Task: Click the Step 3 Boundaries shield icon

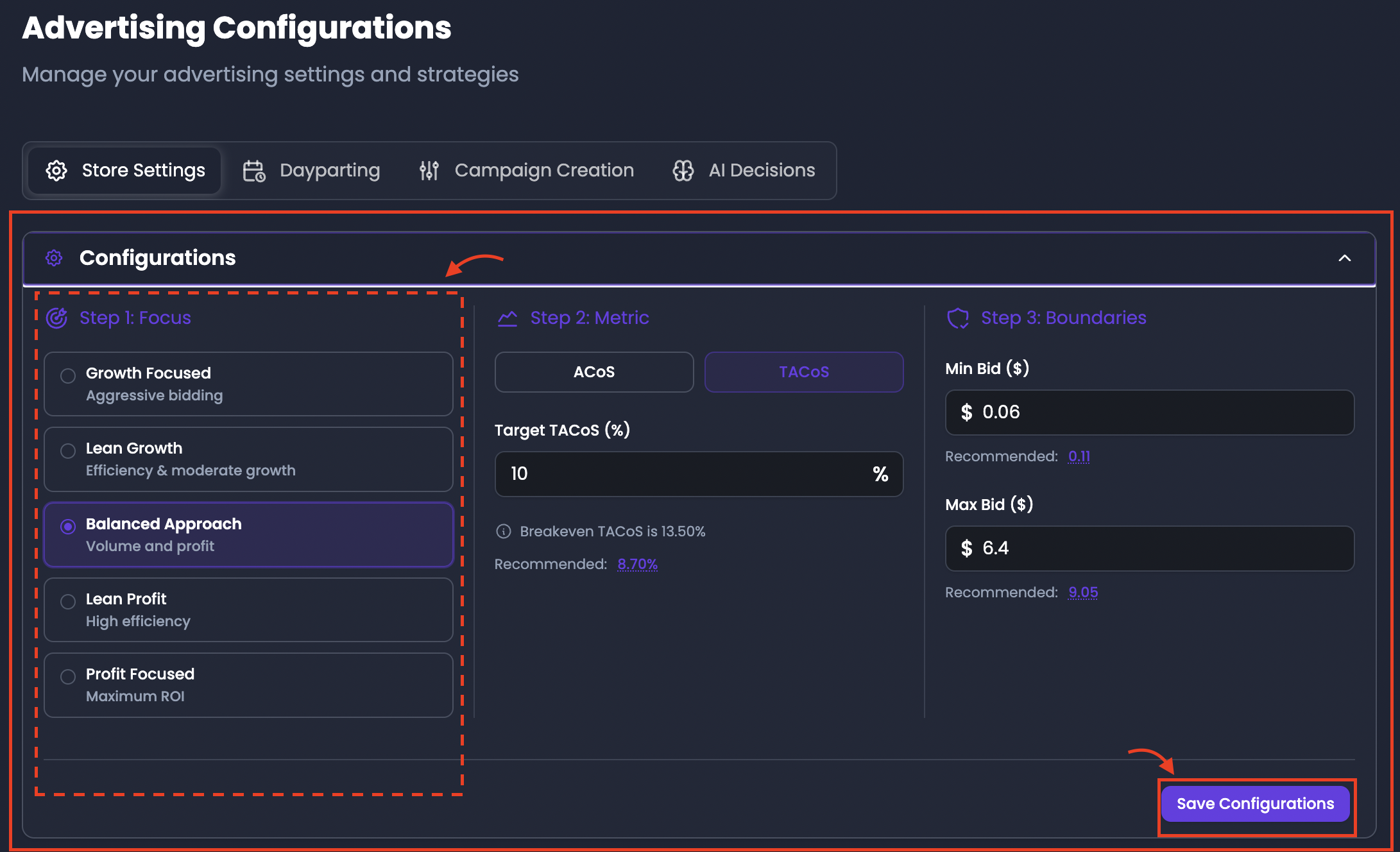Action: click(x=958, y=318)
